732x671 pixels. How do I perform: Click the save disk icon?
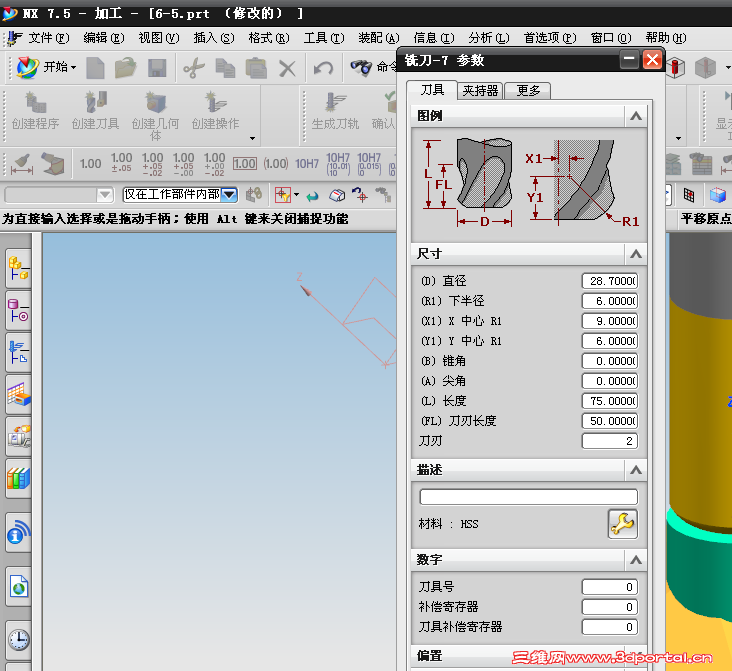tap(157, 68)
